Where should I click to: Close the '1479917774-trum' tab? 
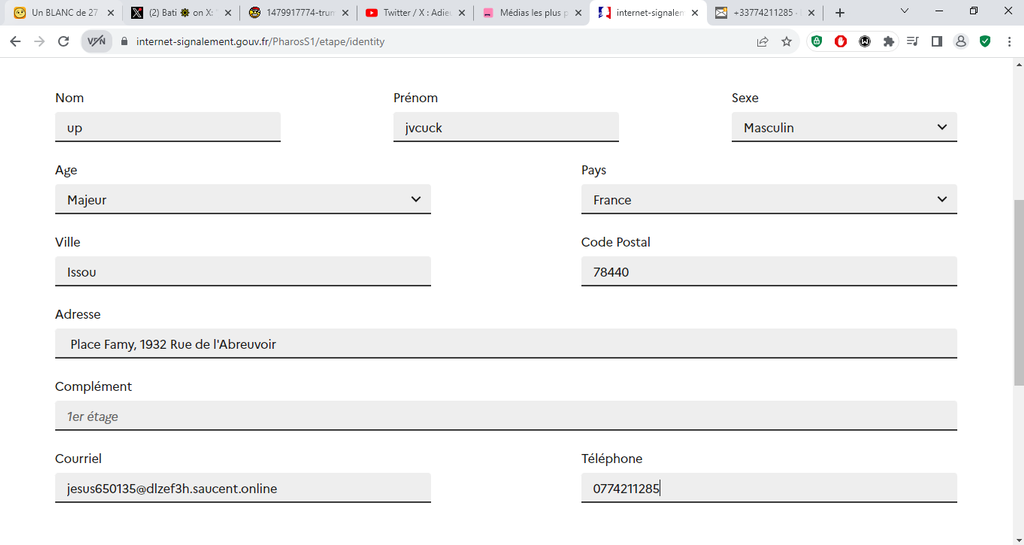coord(344,12)
